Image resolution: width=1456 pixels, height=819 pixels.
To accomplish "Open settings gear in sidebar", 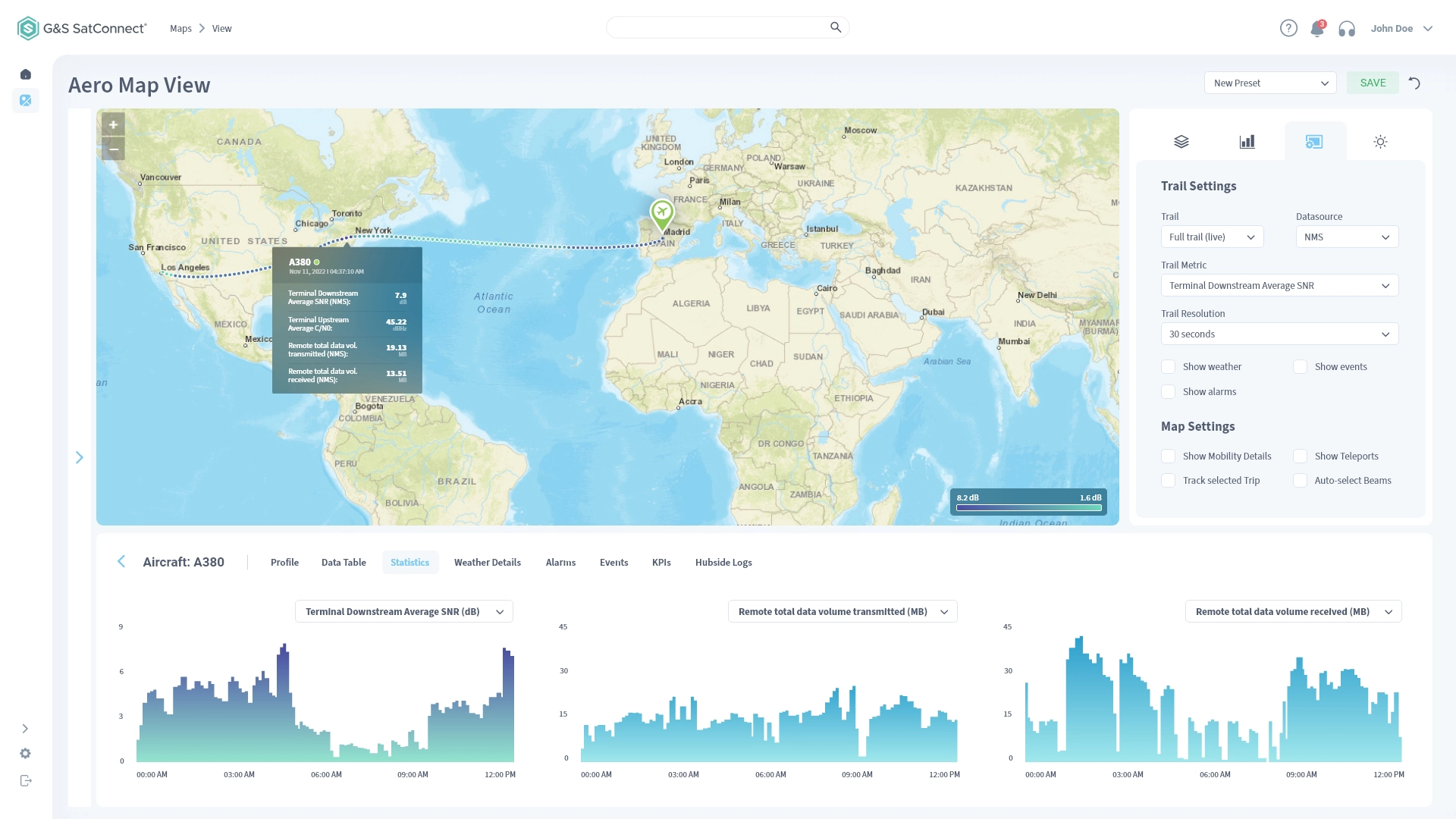I will click(25, 753).
